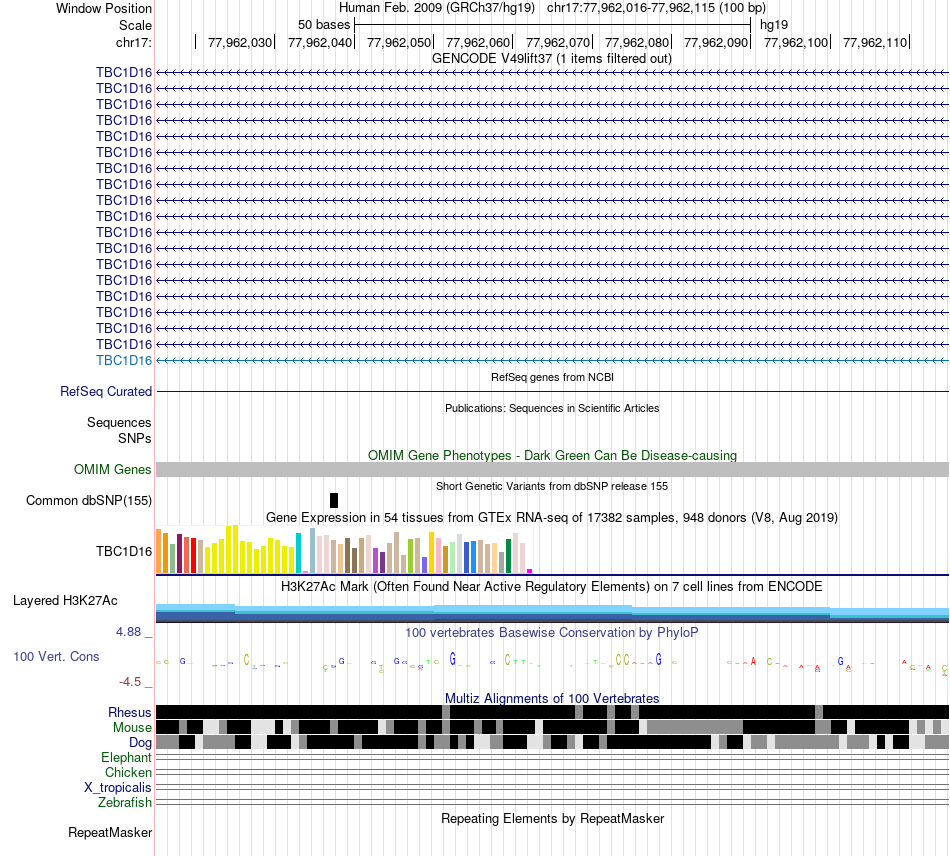Click the chr17: ruler label
This screenshot has width=950, height=856.
point(133,42)
